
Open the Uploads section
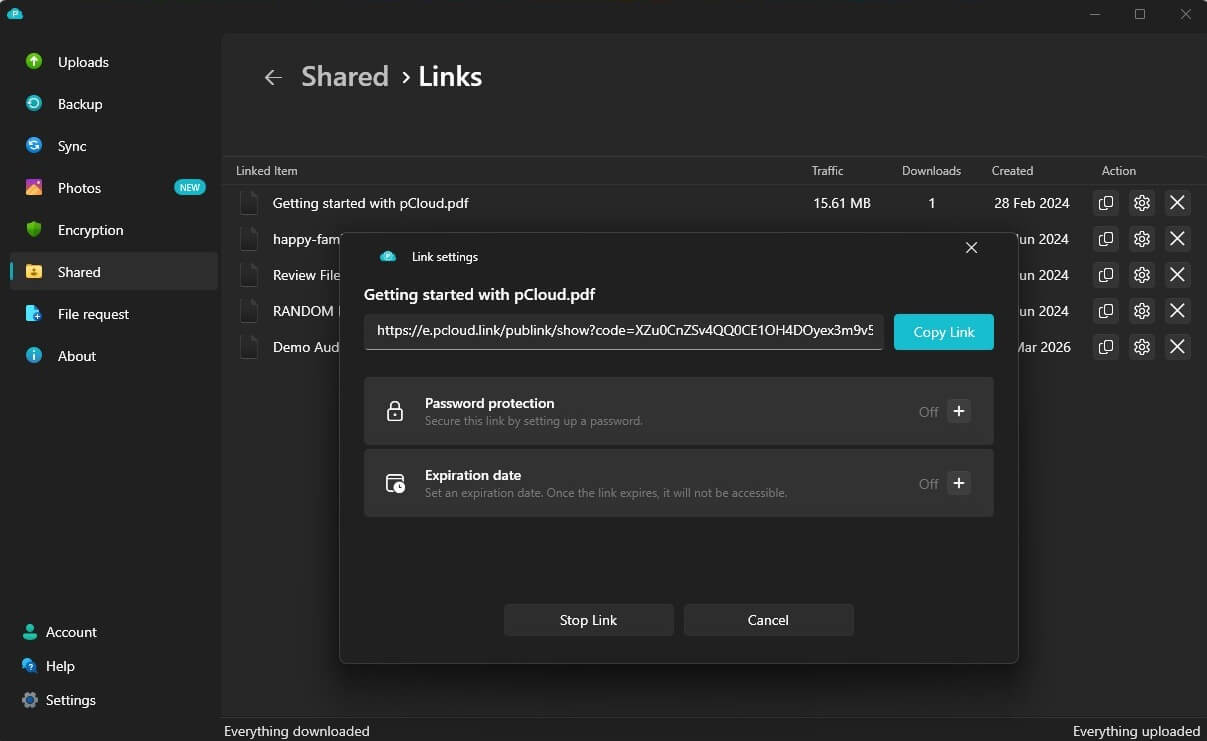pyautogui.click(x=83, y=62)
